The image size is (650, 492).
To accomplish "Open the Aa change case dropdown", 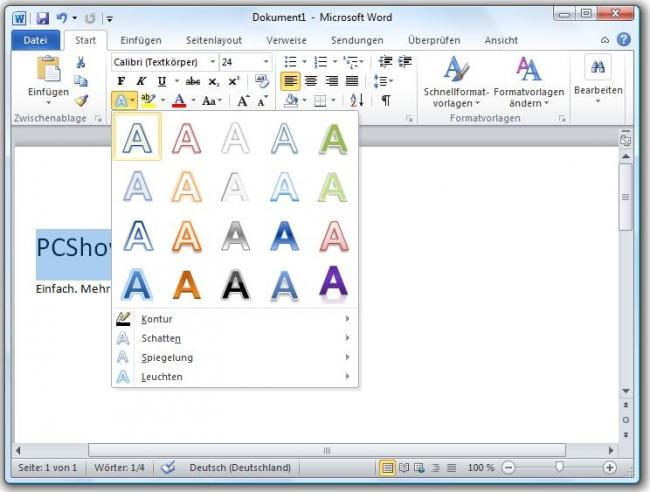I will point(211,101).
